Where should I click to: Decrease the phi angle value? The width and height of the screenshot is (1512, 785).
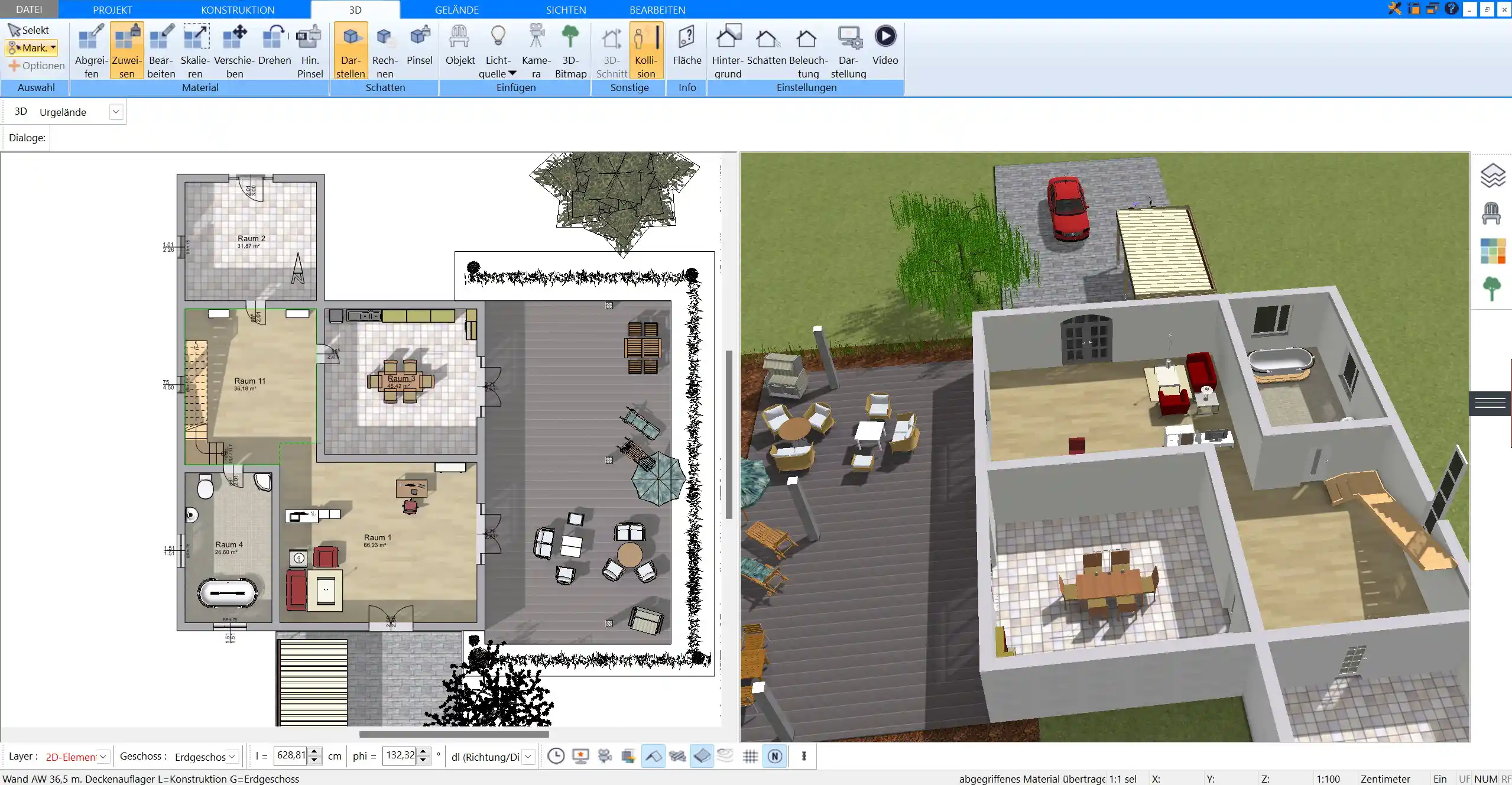[x=423, y=760]
